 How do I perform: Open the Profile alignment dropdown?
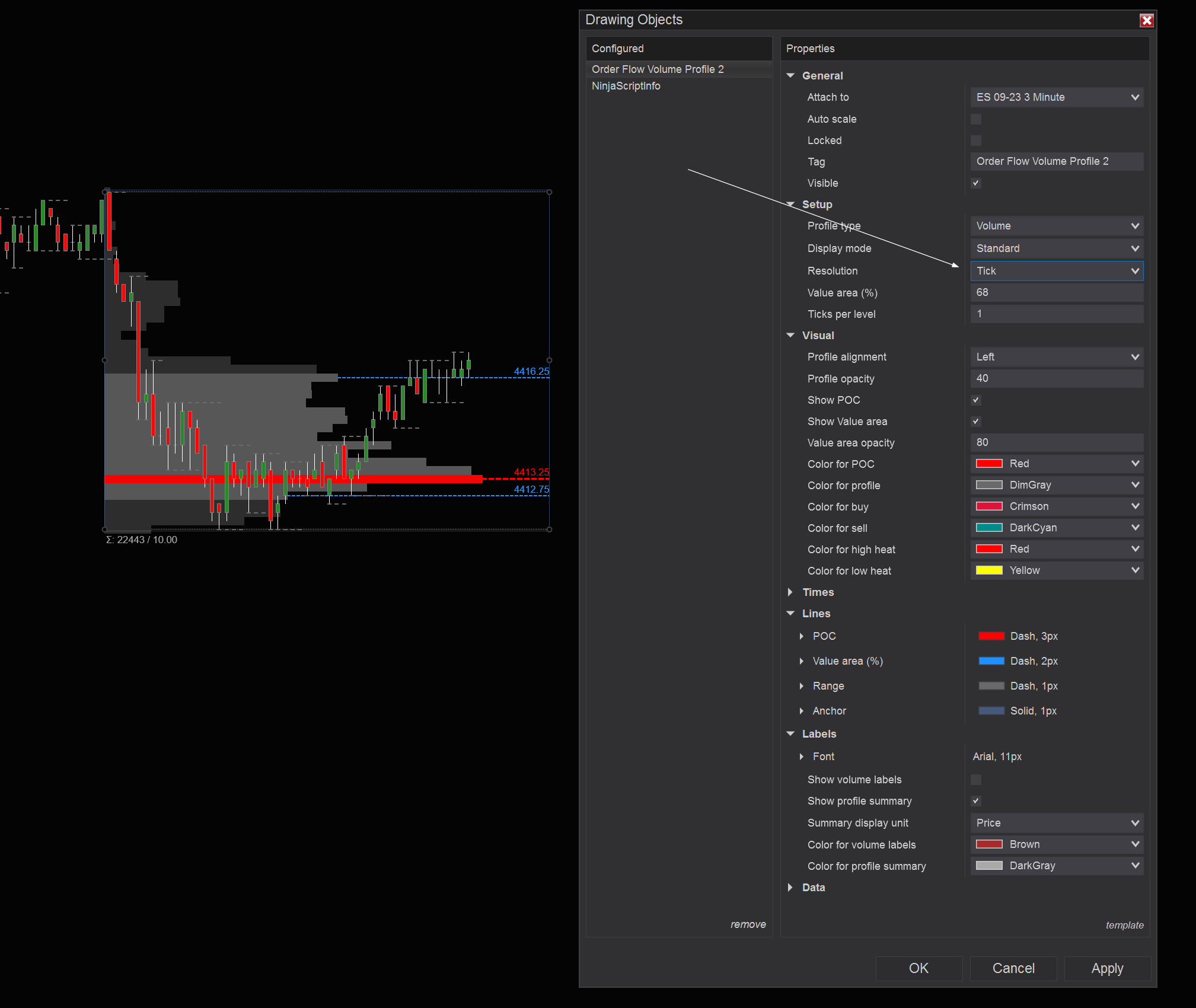(1057, 357)
